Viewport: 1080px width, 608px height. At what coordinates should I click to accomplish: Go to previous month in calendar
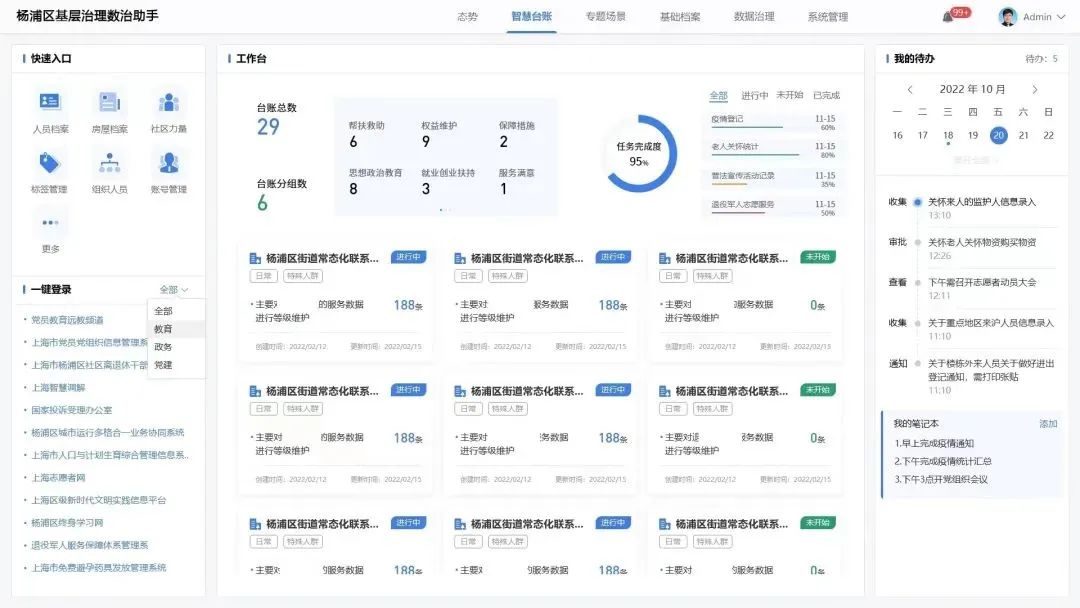tap(910, 90)
